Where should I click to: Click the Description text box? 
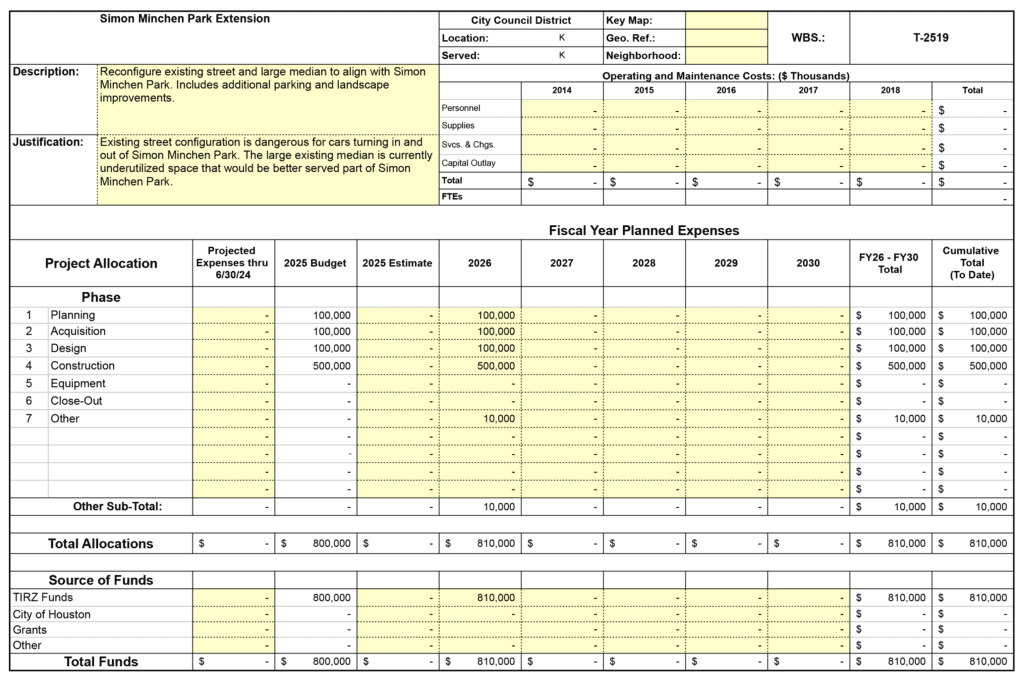(x=267, y=99)
